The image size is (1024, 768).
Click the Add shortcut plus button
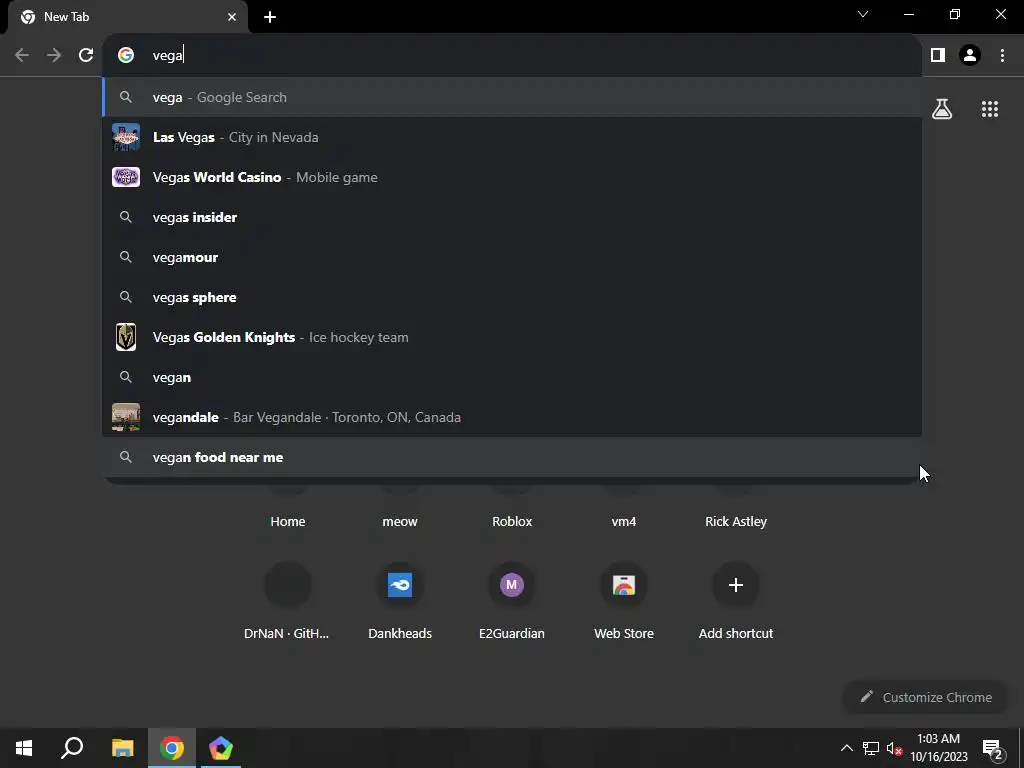[736, 584]
